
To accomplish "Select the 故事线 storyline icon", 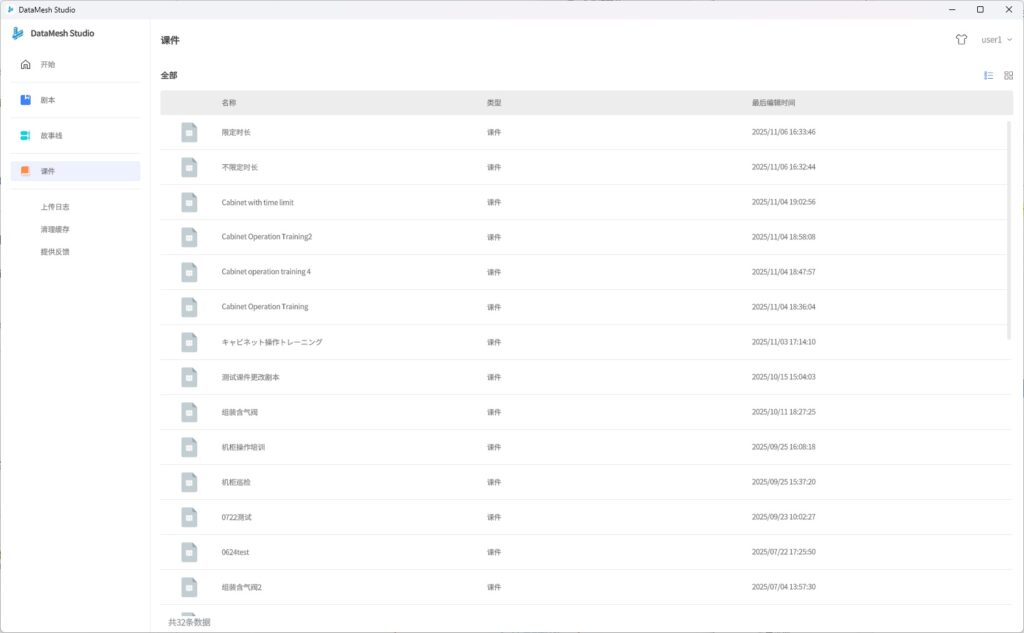I will (x=26, y=135).
